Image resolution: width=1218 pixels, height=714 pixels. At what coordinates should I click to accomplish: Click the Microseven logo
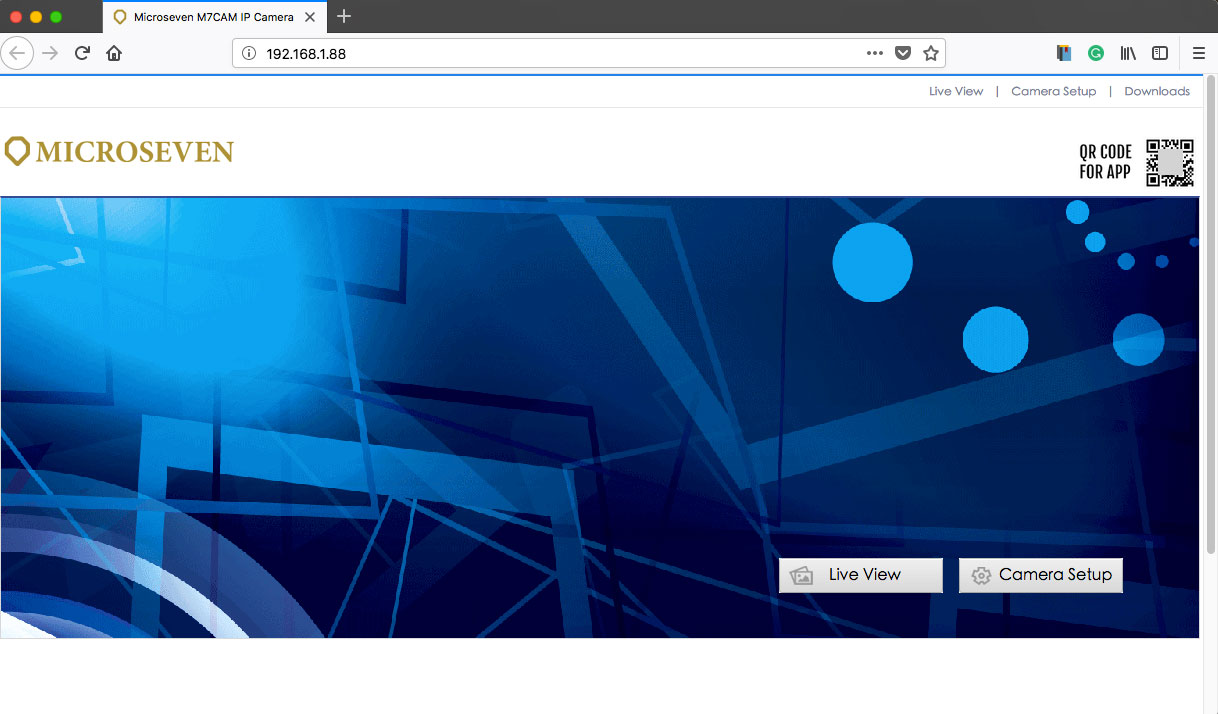pos(119,152)
